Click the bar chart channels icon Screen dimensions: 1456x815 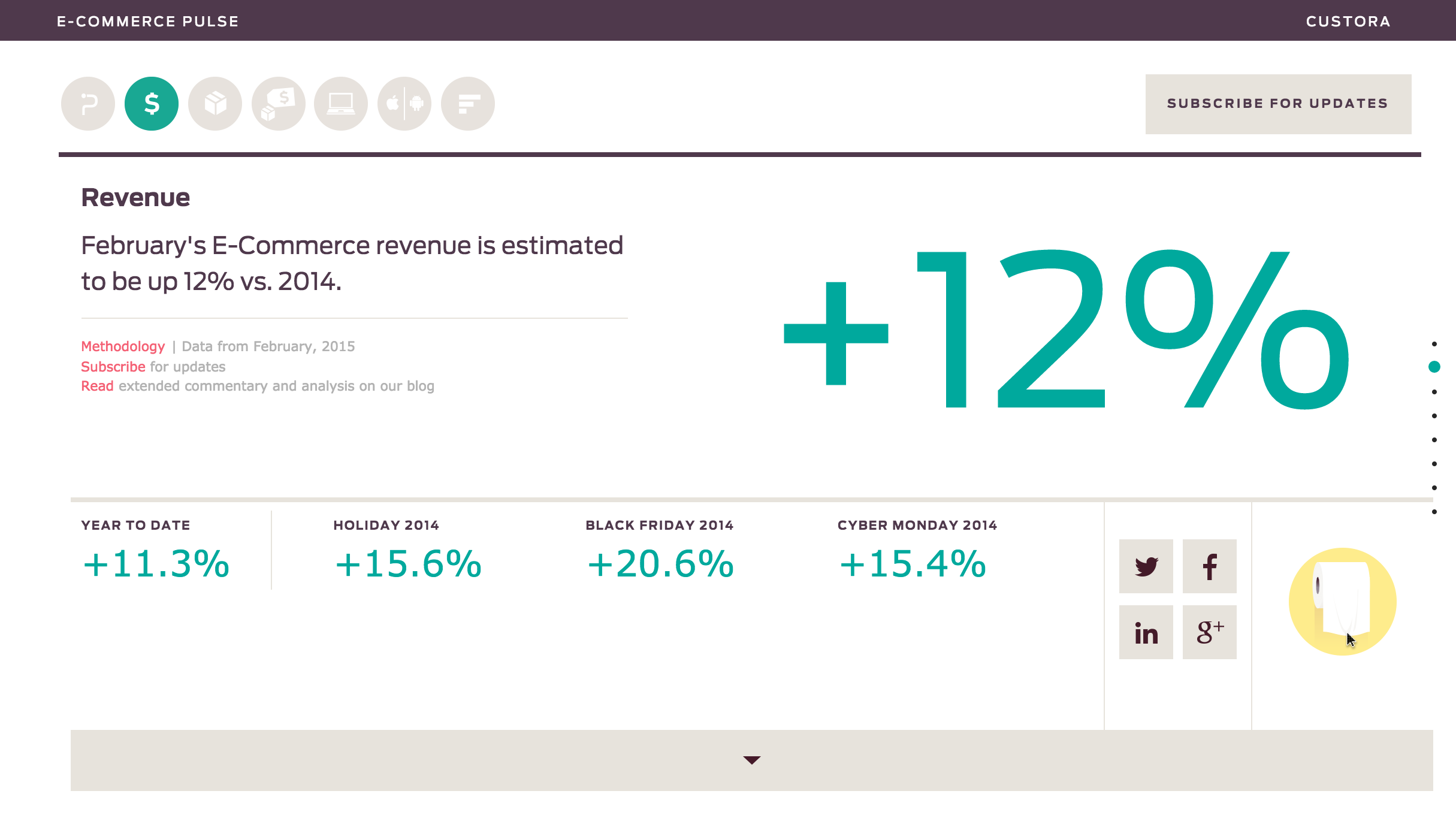coord(468,104)
